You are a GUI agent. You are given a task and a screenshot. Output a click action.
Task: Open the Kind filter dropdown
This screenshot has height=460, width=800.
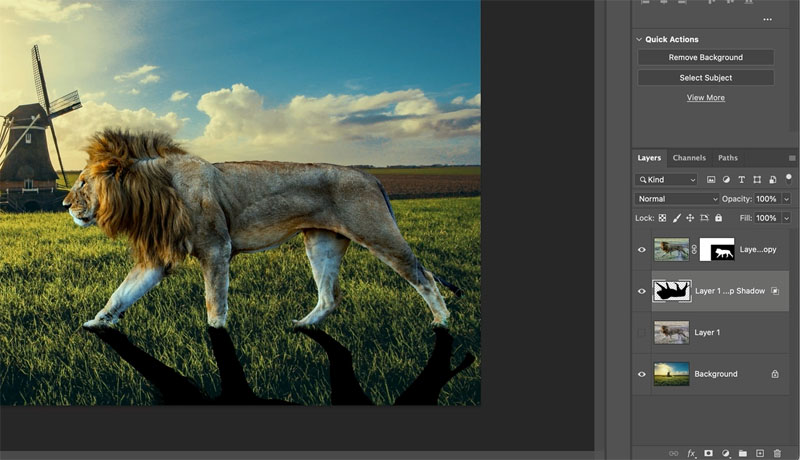click(666, 180)
